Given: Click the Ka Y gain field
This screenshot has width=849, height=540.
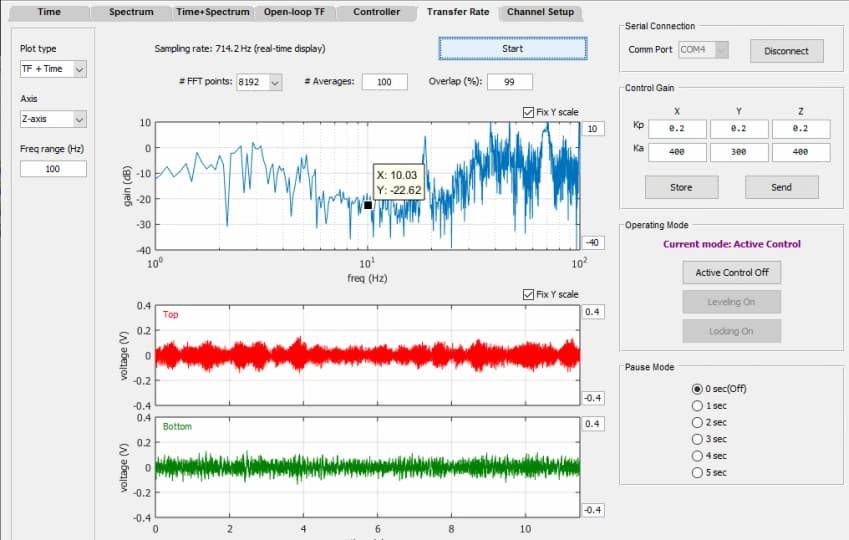Looking at the screenshot, I should click(x=739, y=152).
